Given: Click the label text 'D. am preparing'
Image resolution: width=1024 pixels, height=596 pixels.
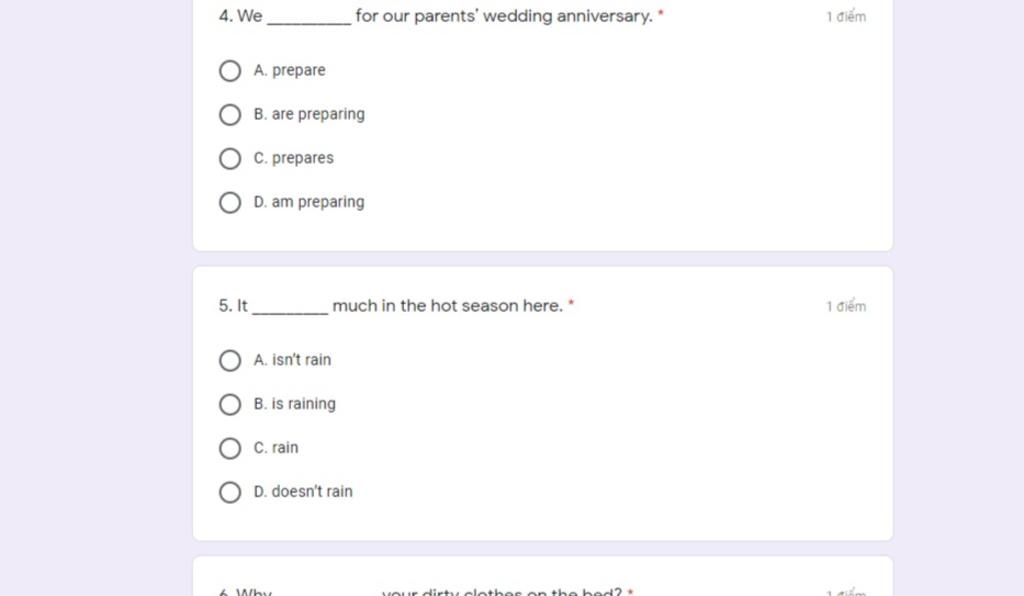Looking at the screenshot, I should 309,202.
